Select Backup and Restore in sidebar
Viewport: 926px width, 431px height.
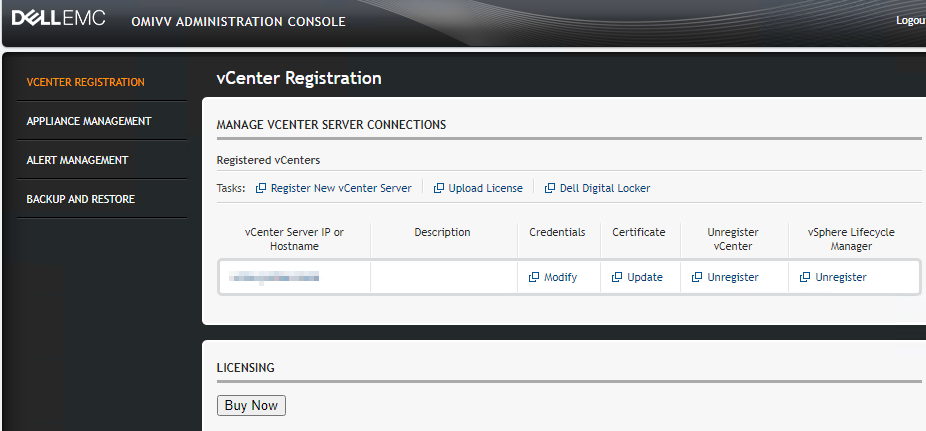[x=80, y=199]
